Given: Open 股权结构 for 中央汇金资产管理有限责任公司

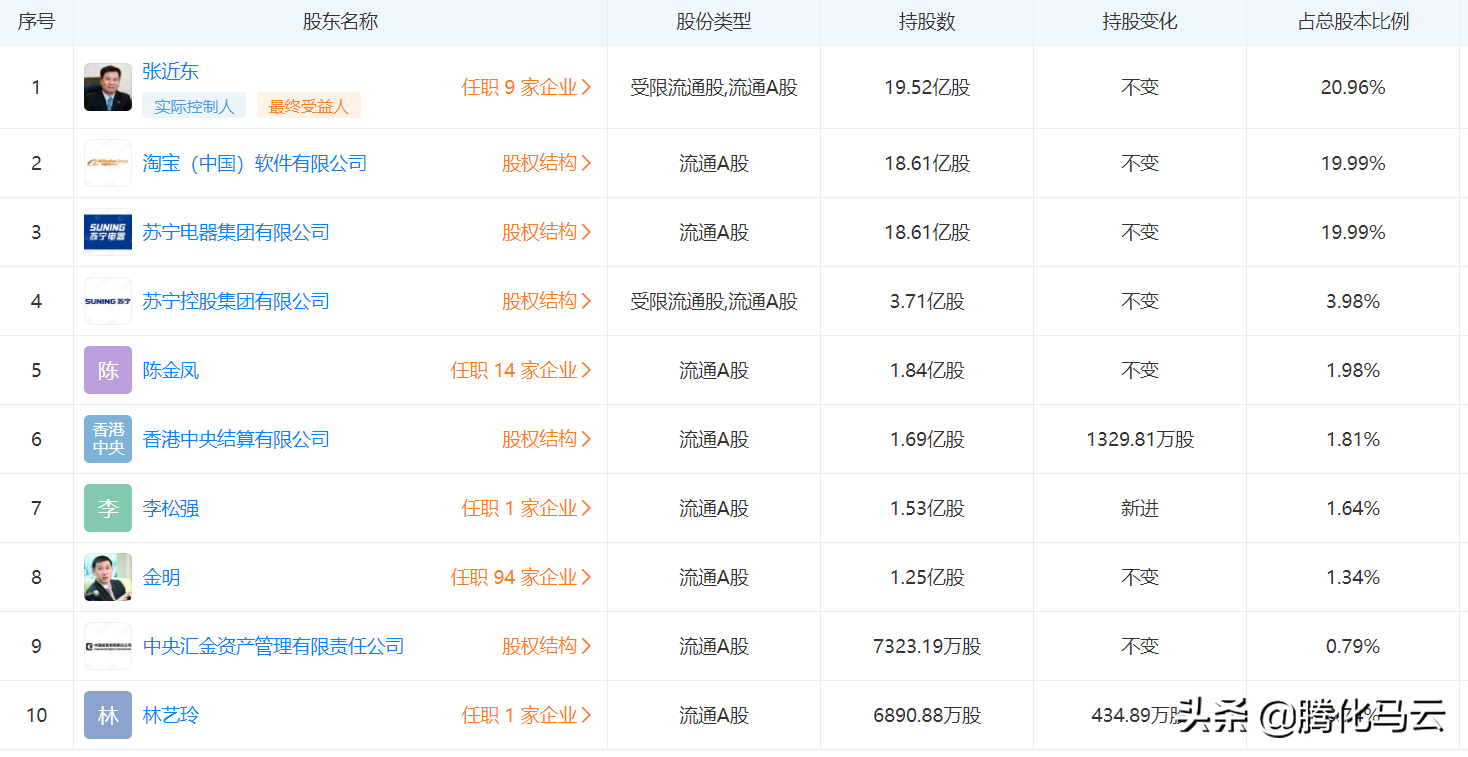Looking at the screenshot, I should click(x=546, y=646).
